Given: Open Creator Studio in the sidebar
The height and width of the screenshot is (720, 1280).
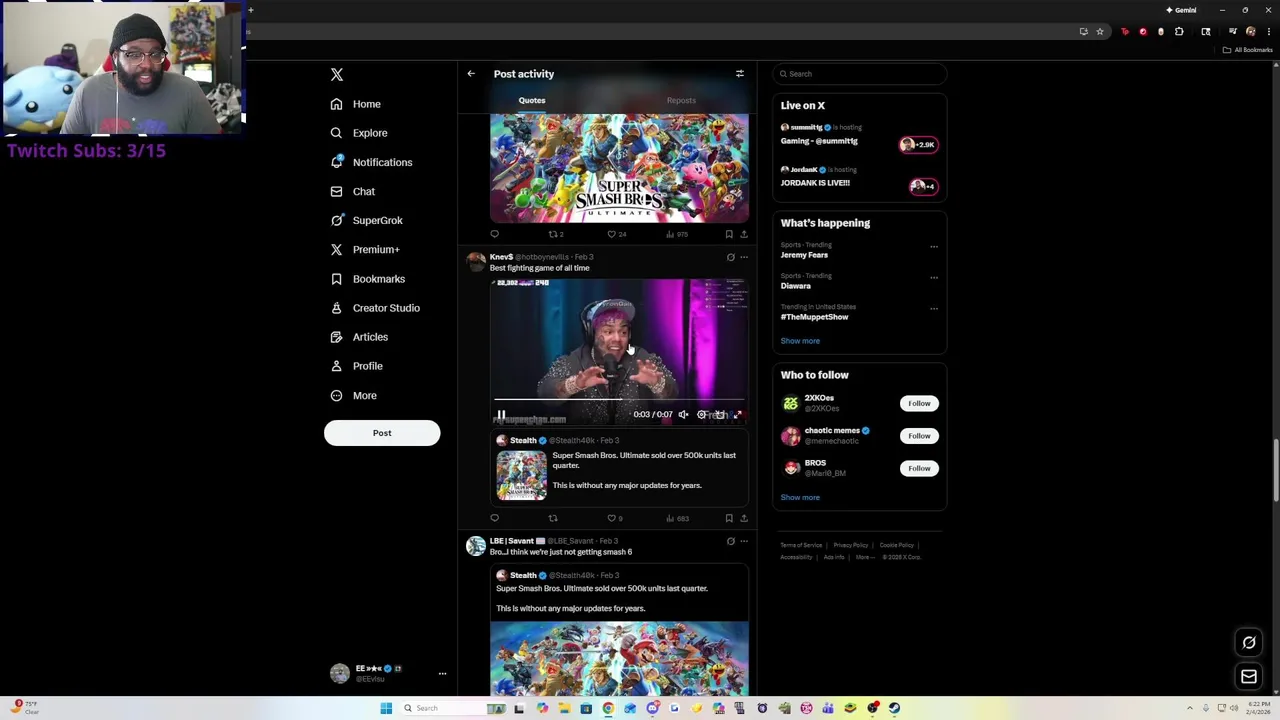Looking at the screenshot, I should click(375, 308).
